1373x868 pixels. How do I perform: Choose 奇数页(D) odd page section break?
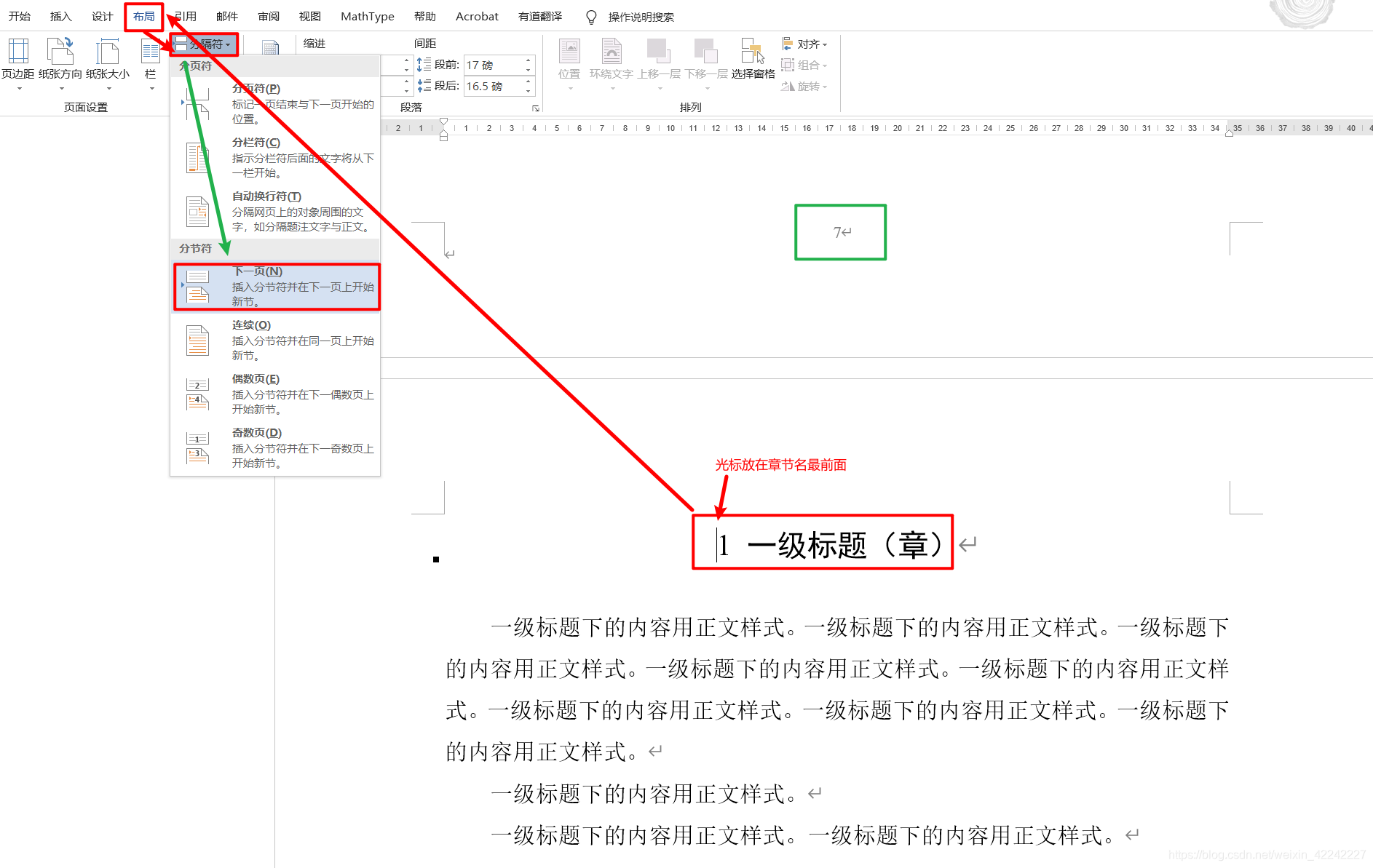[275, 447]
